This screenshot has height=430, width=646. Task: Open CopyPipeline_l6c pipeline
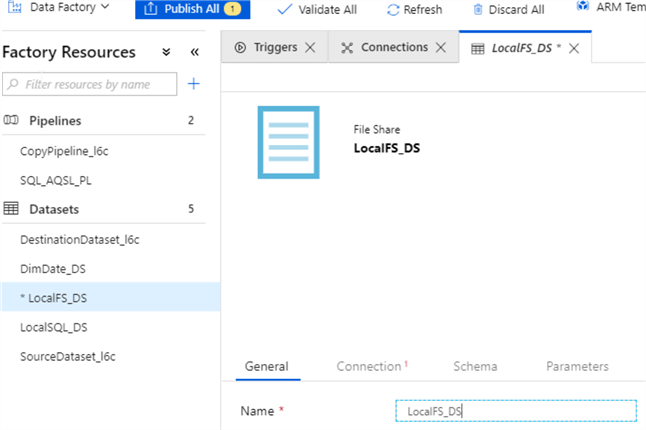(x=64, y=151)
